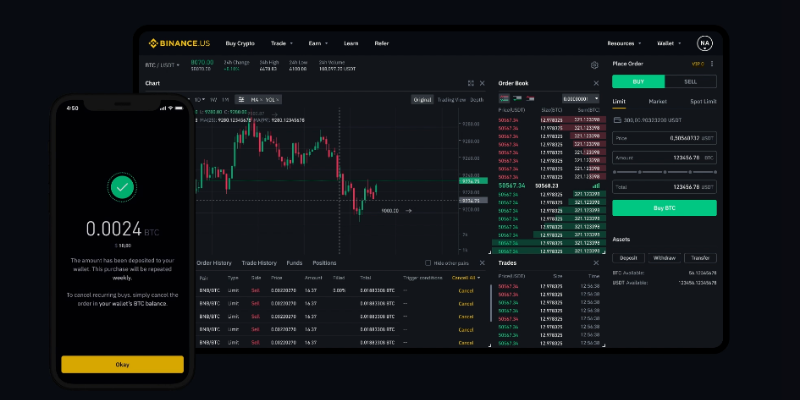Screen dimensions: 800x400
Task: Open Buy Crypto in the navigation bar
Action: (x=240, y=43)
